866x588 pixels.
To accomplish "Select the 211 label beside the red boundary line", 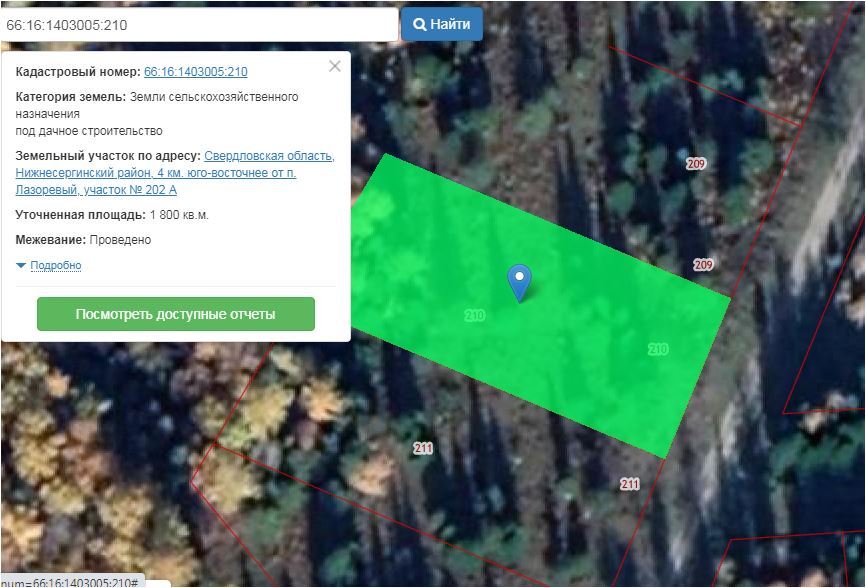I will click(630, 484).
